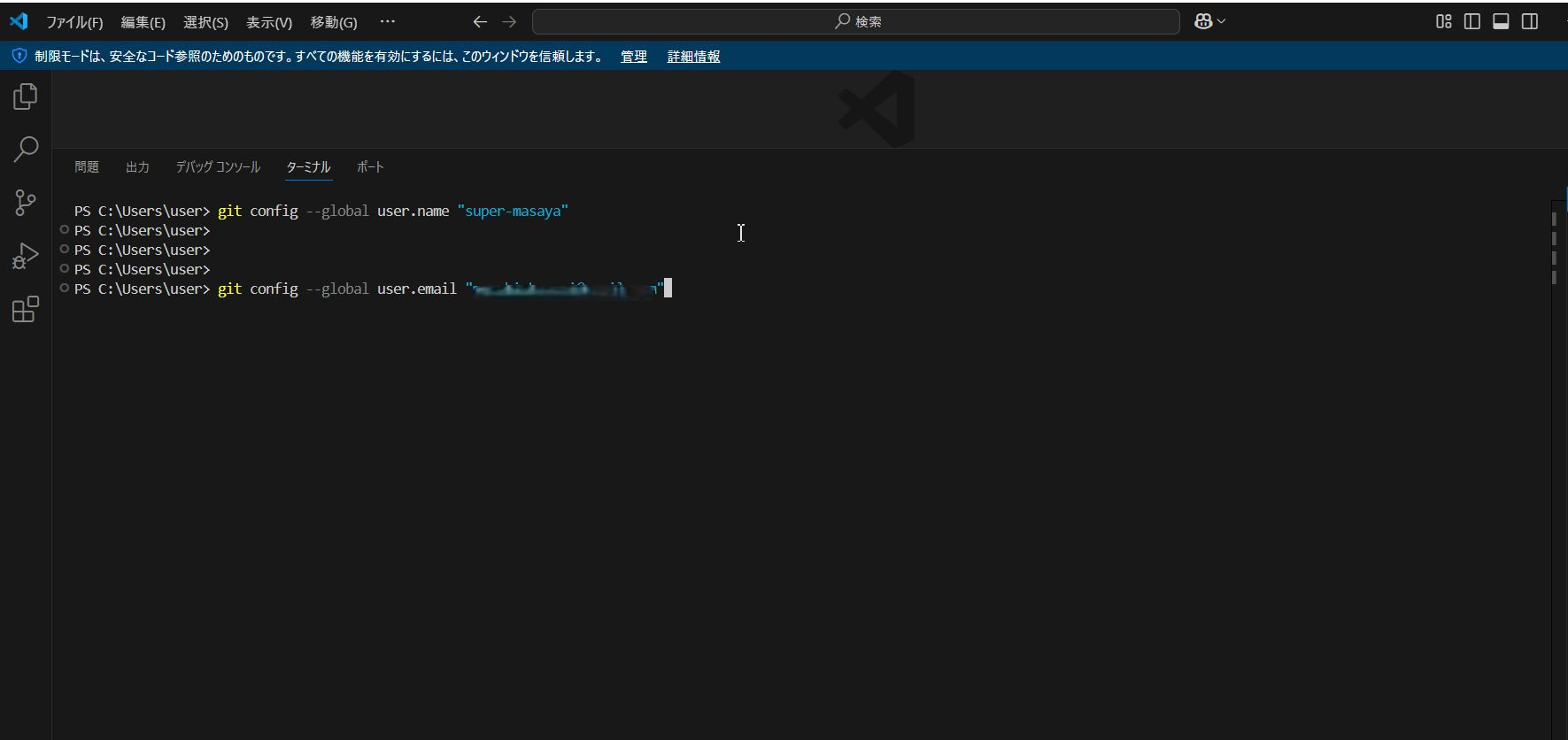Open the Run and Debug view
The width and height of the screenshot is (1568, 740).
click(x=26, y=256)
